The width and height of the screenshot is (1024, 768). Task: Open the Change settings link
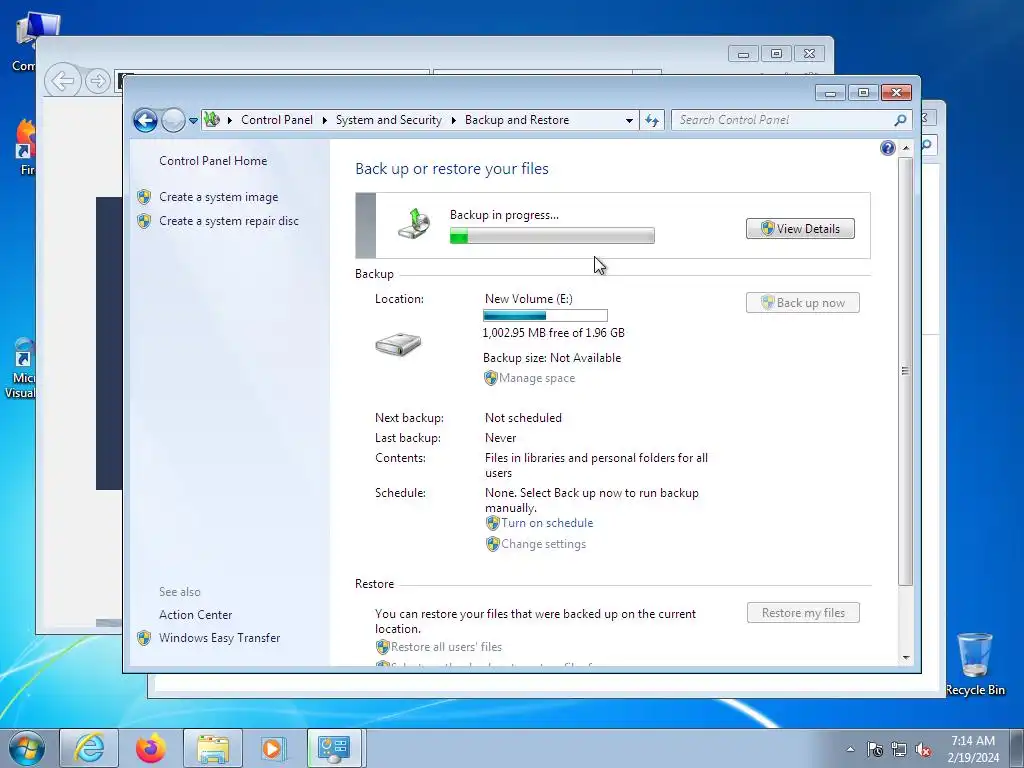coord(543,544)
